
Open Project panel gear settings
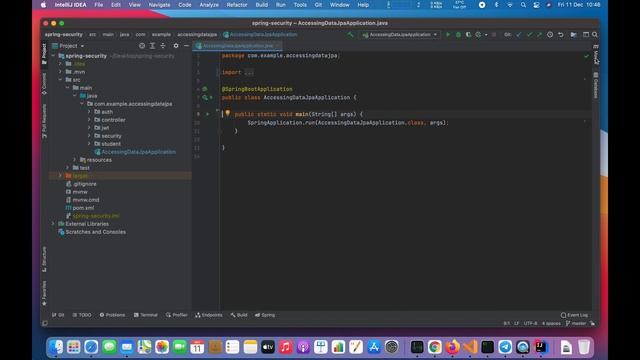tap(176, 46)
